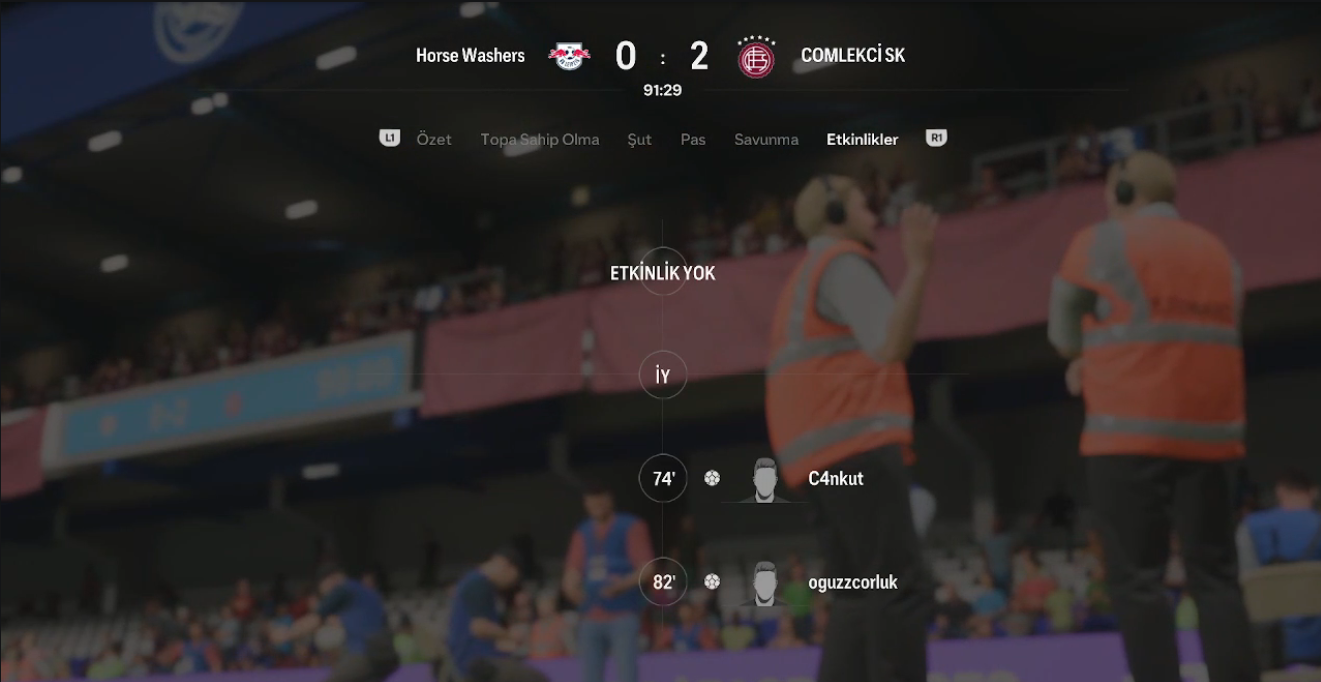Click the R1 shoulder button icon
This screenshot has width=1321, height=682.
(x=936, y=138)
